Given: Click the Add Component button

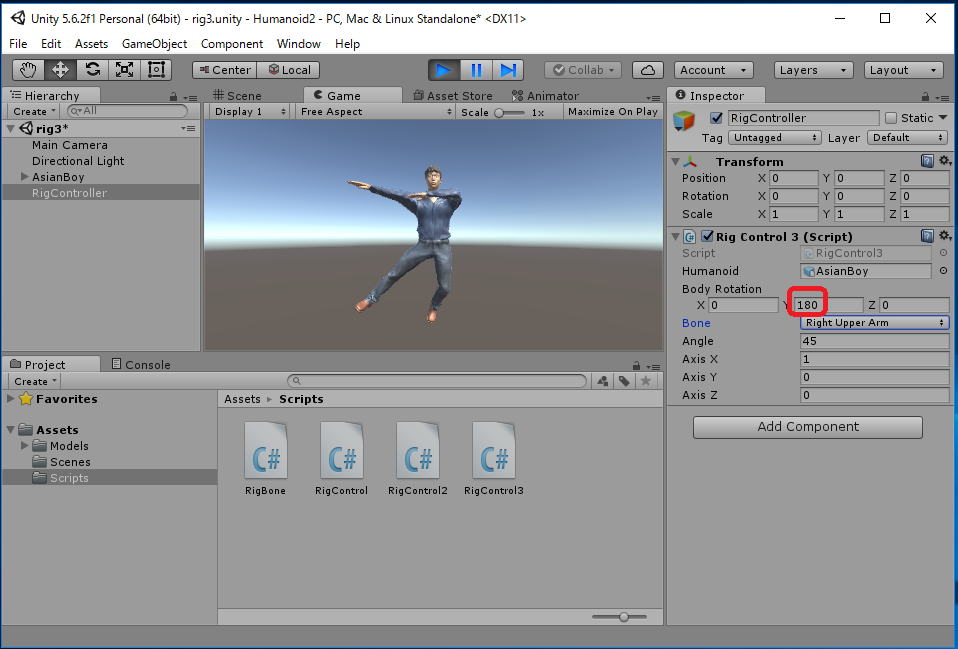Looking at the screenshot, I should click(x=807, y=427).
